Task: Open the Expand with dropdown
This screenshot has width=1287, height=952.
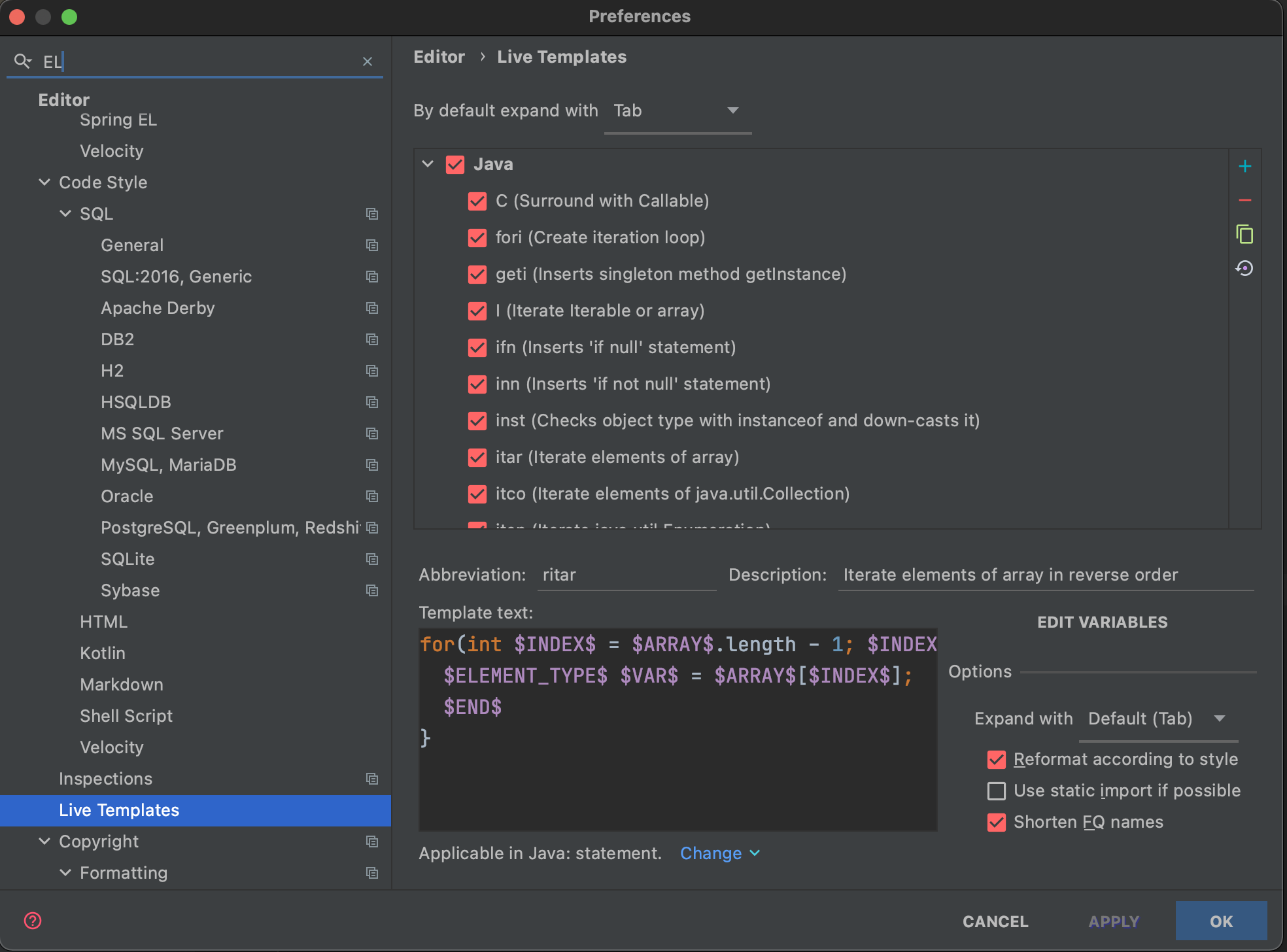Action: tap(1158, 719)
